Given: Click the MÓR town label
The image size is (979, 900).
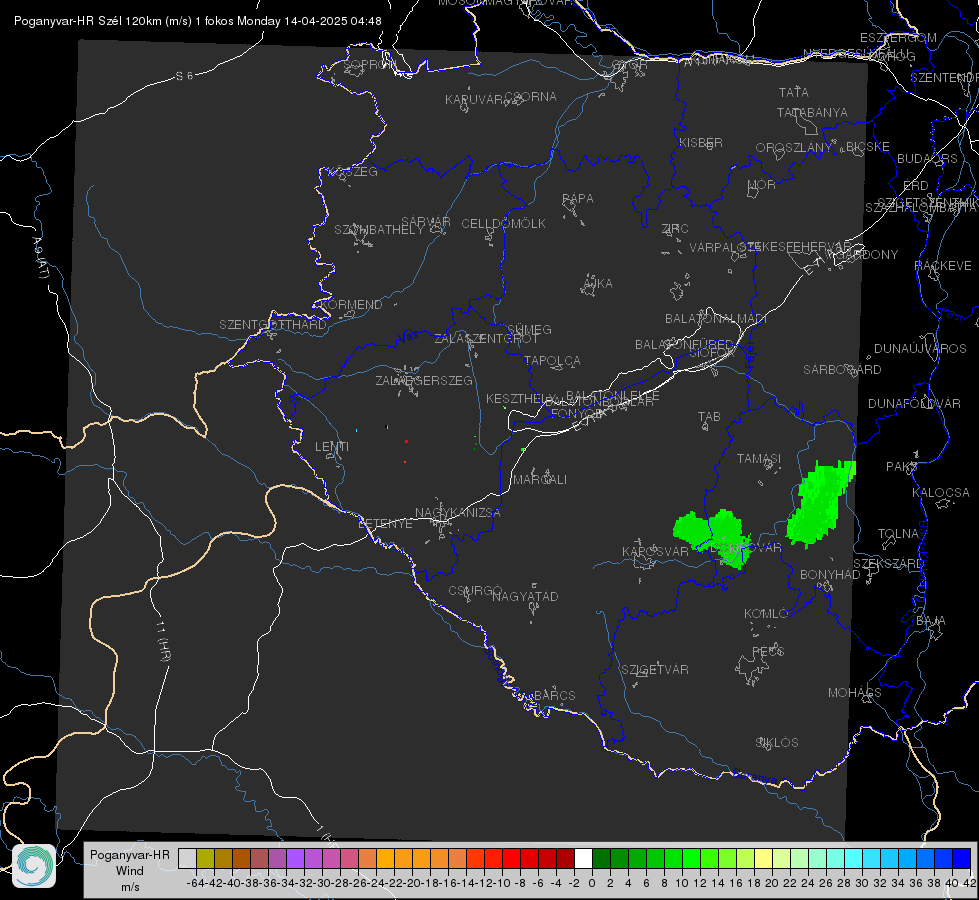Looking at the screenshot, I should pyautogui.click(x=762, y=184).
